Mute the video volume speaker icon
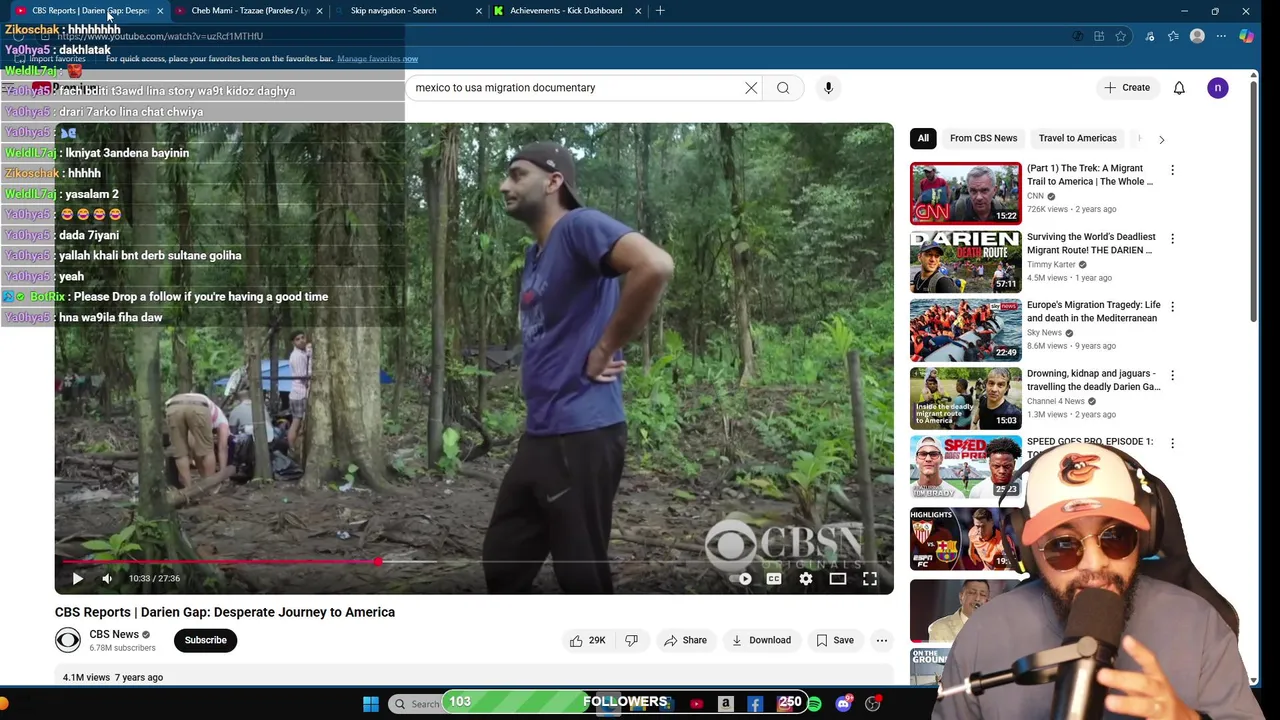This screenshot has width=1280, height=720. pos(107,578)
